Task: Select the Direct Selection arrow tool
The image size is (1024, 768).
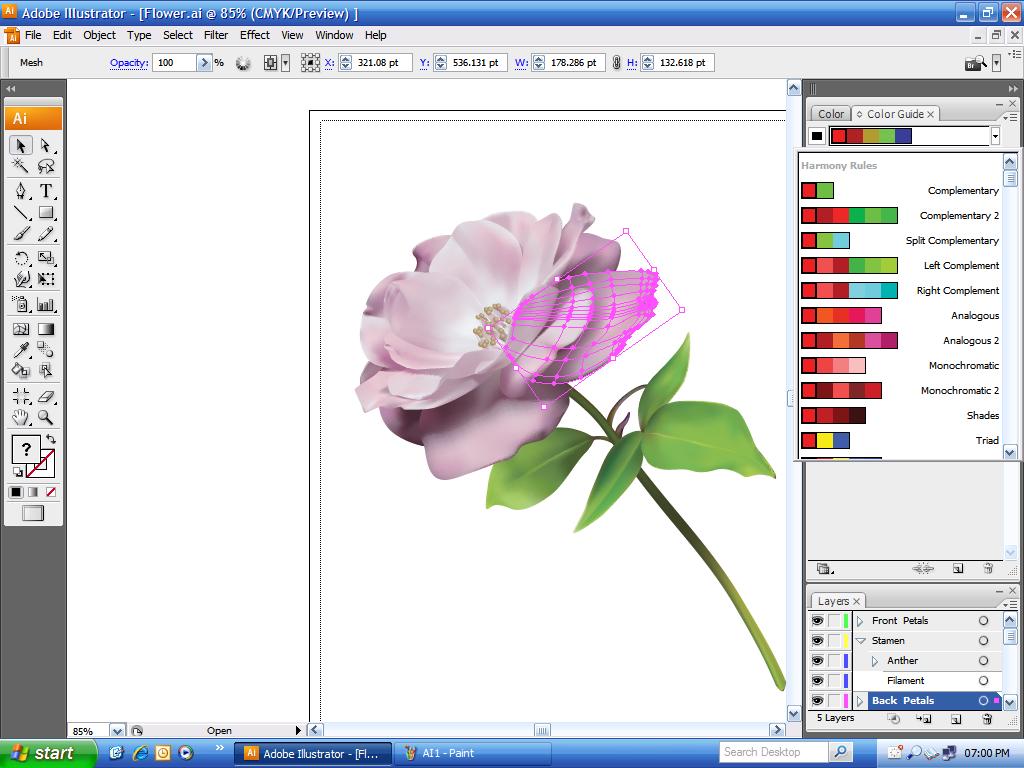Action: (46, 145)
